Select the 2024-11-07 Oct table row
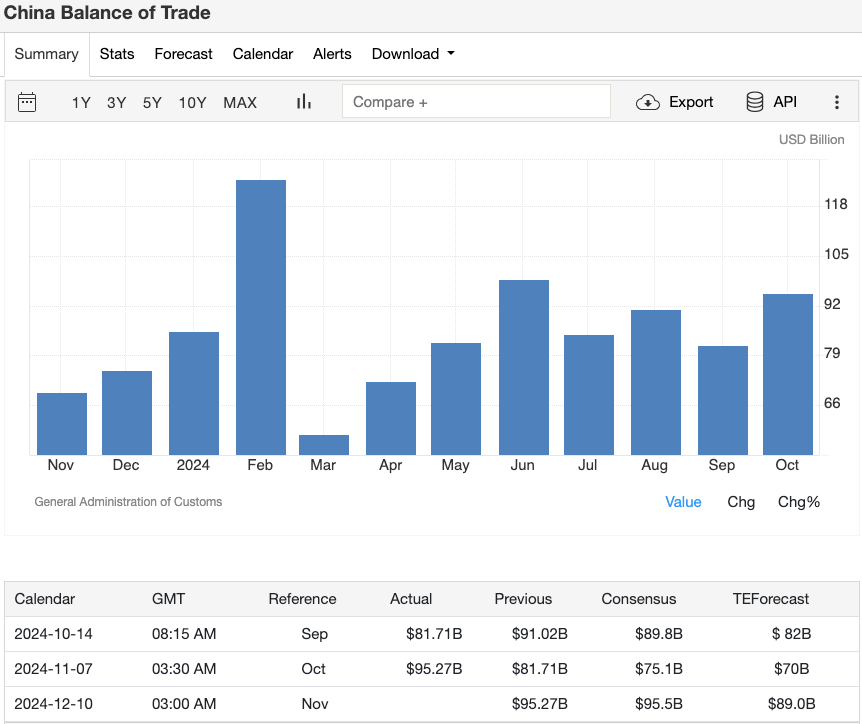 pos(431,669)
